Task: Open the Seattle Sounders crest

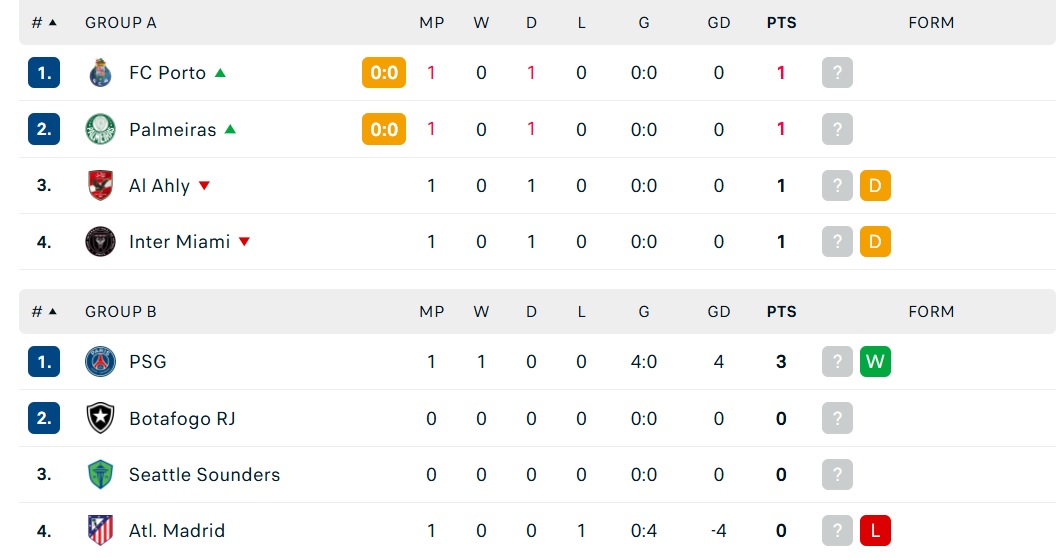Action: [x=100, y=474]
